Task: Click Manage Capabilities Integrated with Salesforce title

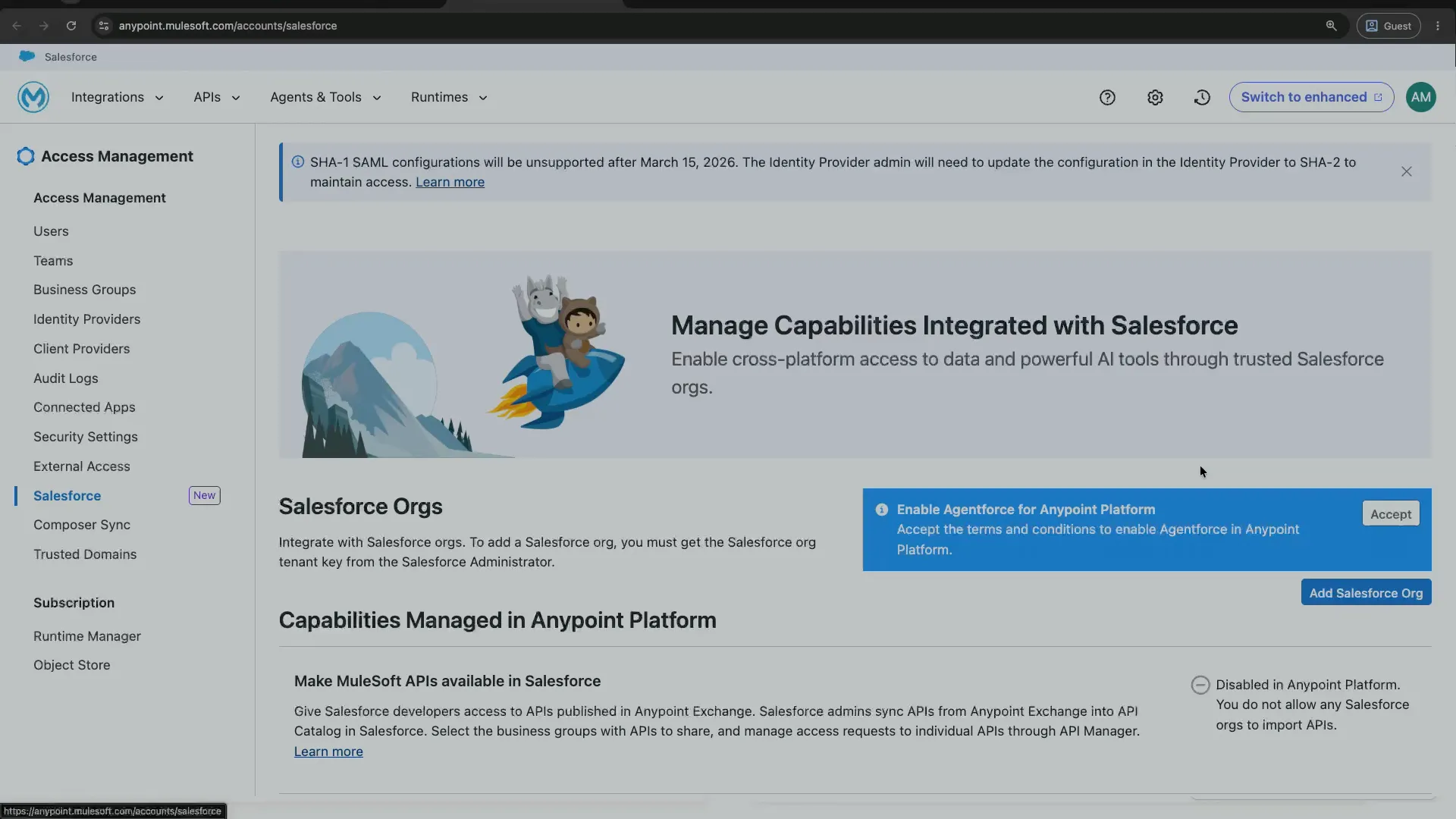Action: pyautogui.click(x=954, y=325)
